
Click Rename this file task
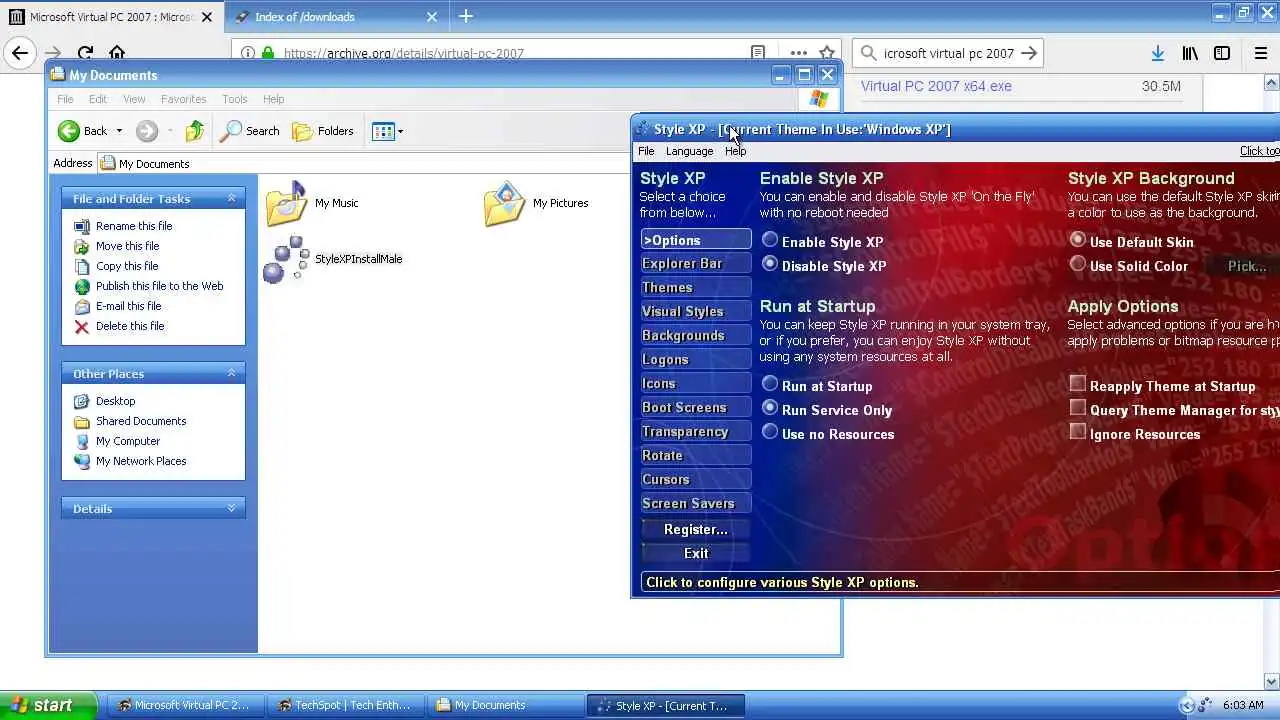(x=134, y=226)
